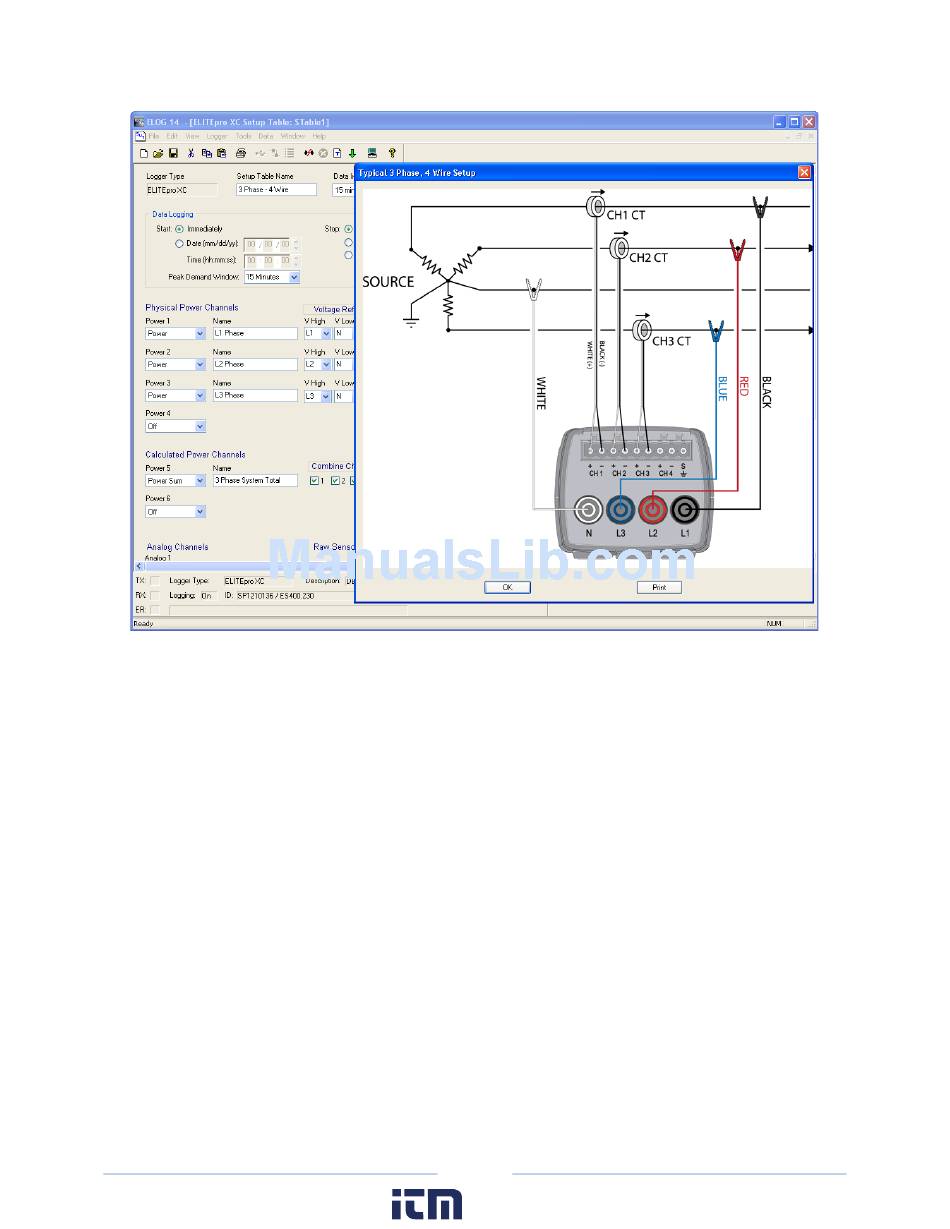Viewport: 950px width, 1229px height.
Task: Click the Cut scissors icon
Action: pos(191,153)
